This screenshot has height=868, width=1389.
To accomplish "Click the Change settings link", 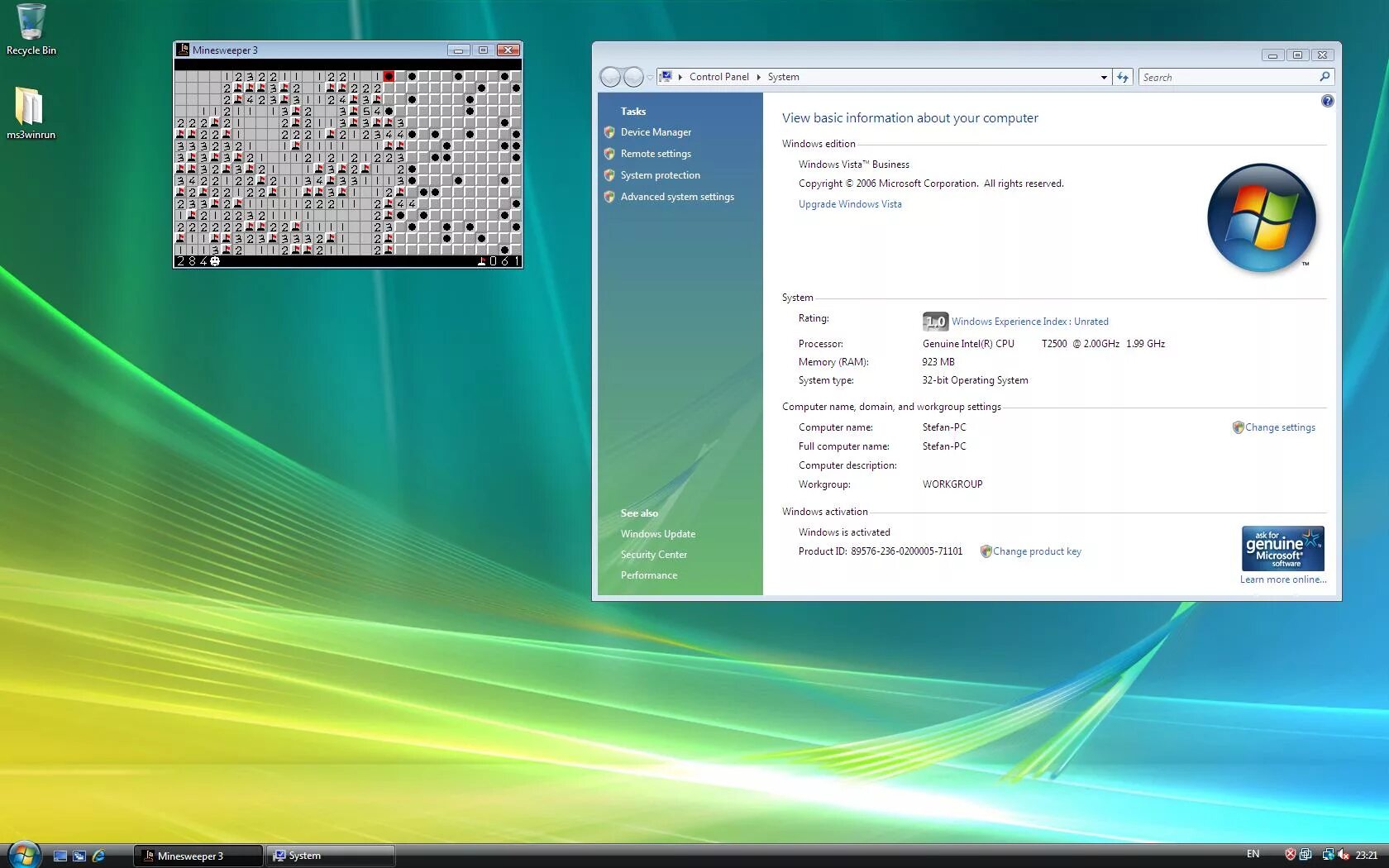I will click(1281, 427).
